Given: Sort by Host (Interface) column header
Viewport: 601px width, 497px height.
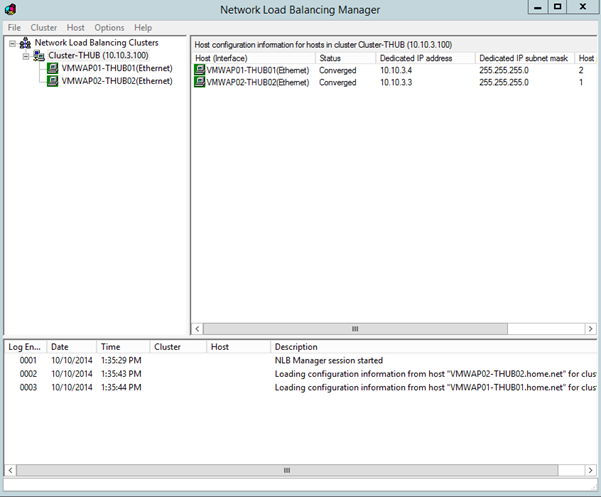Looking at the screenshot, I should coord(253,58).
